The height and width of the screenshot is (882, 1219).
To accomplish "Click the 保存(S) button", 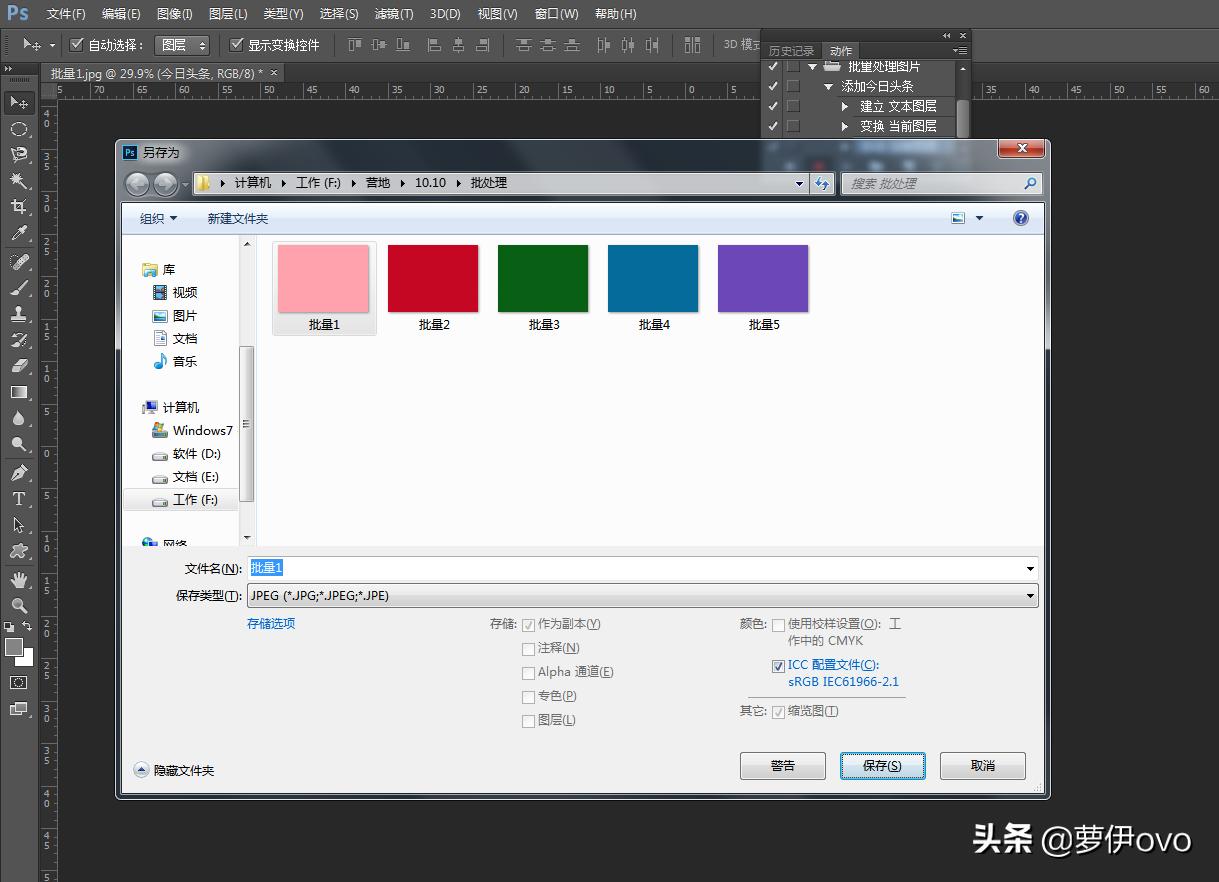I will click(x=882, y=766).
